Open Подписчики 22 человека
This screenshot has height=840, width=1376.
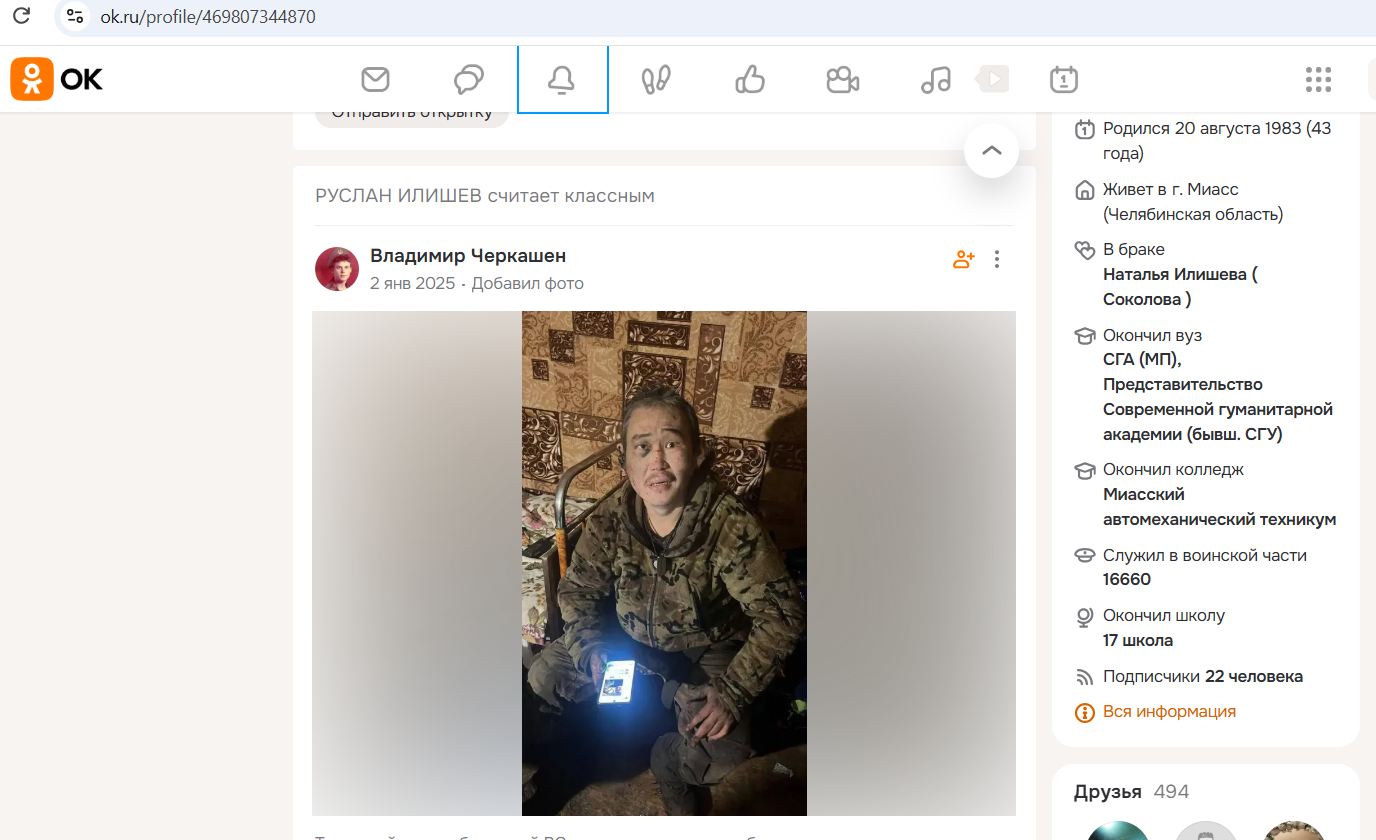click(x=1203, y=676)
